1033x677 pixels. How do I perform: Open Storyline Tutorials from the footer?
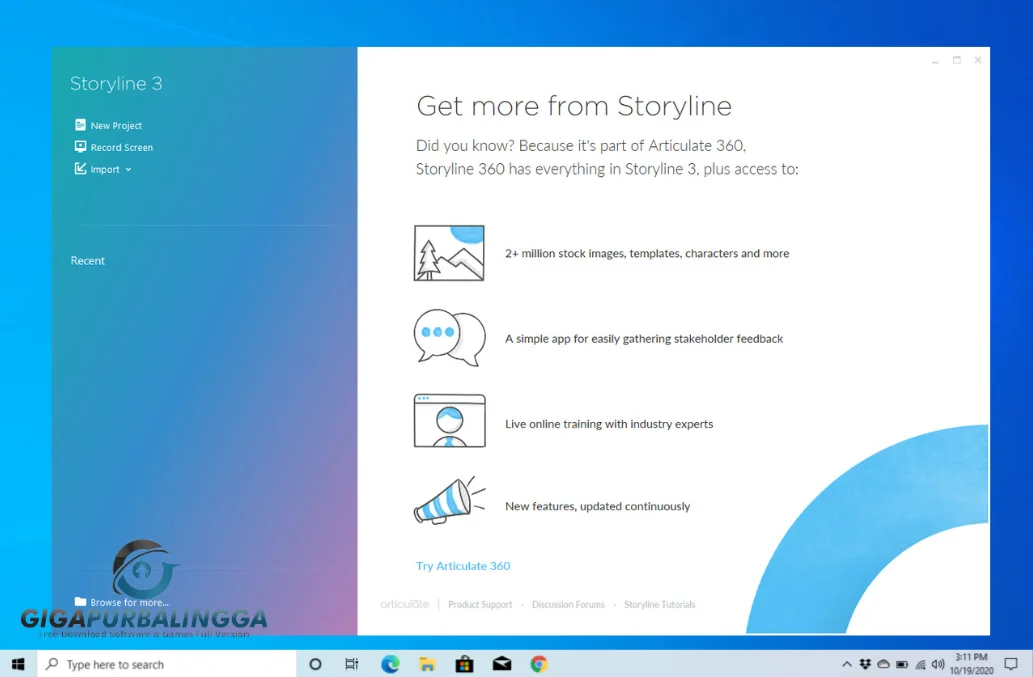660,604
